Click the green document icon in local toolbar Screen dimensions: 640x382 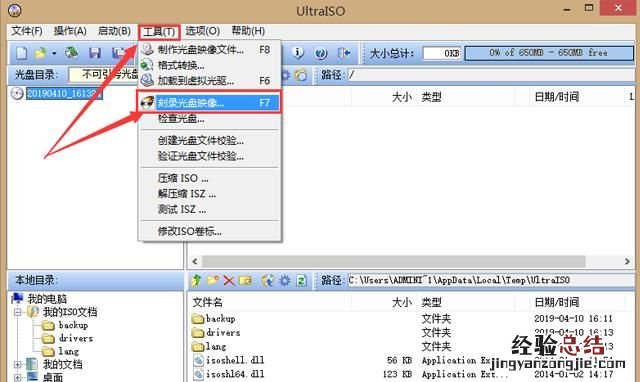point(302,280)
